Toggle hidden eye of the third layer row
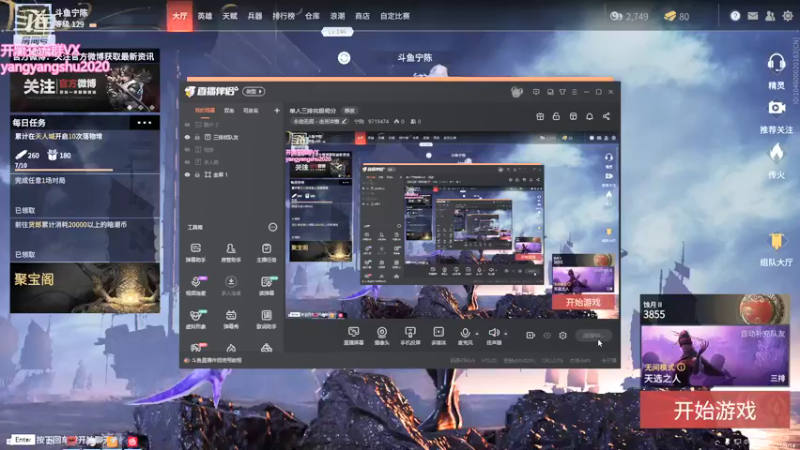Image resolution: width=800 pixels, height=450 pixels. tap(187, 149)
